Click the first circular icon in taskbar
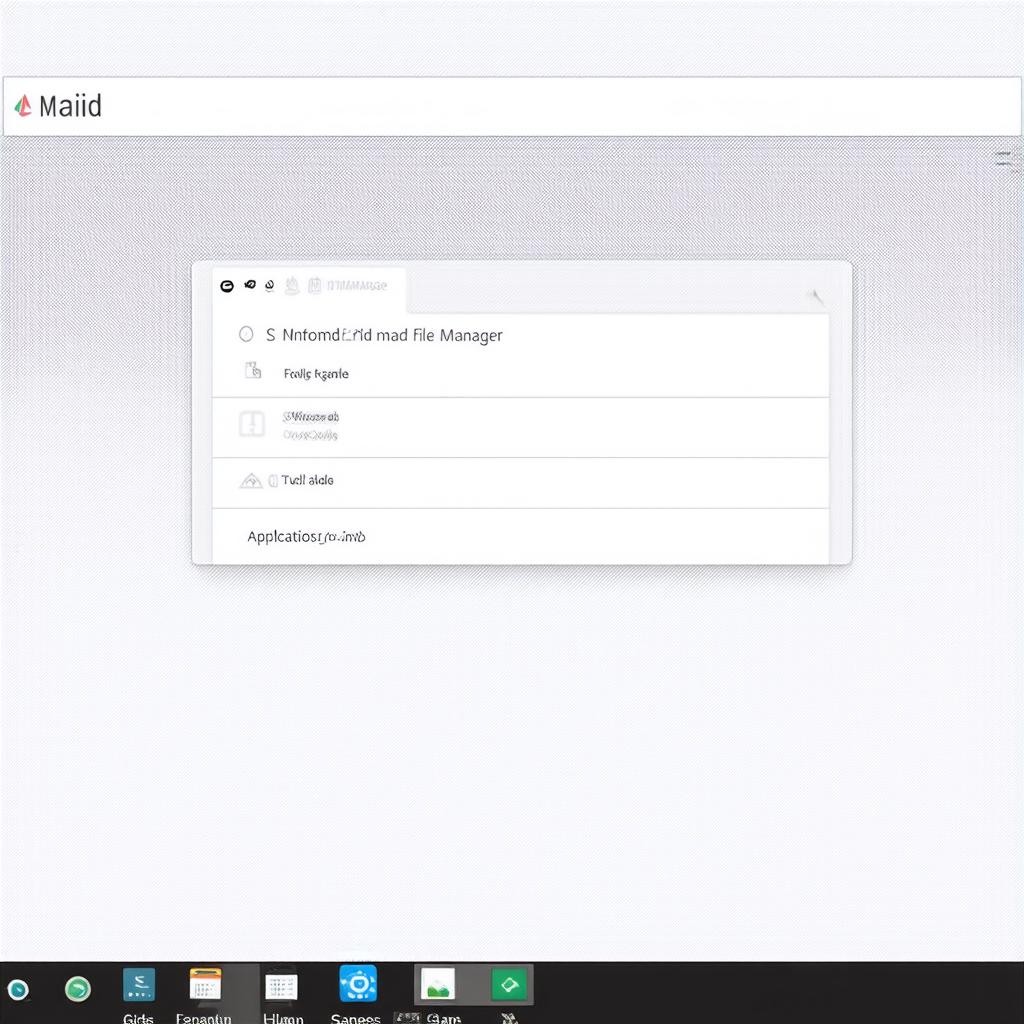The width and height of the screenshot is (1024, 1024). point(18,990)
